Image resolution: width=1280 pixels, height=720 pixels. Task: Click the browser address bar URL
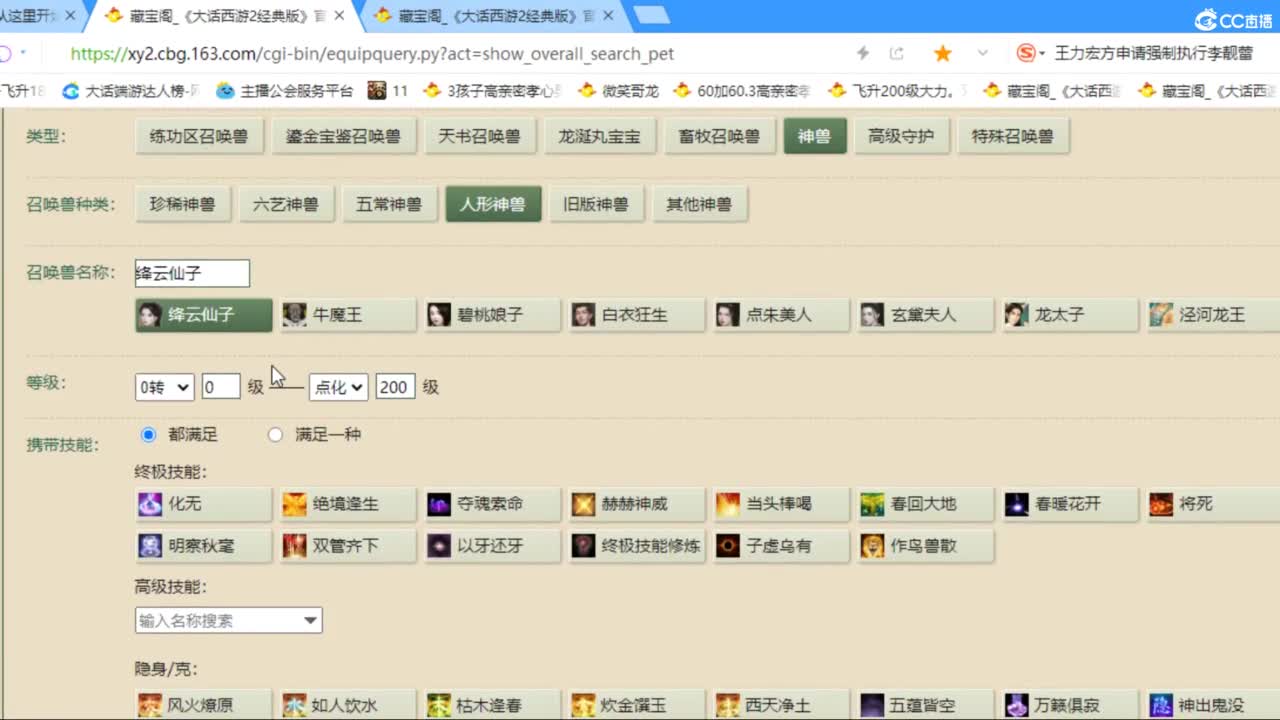373,54
